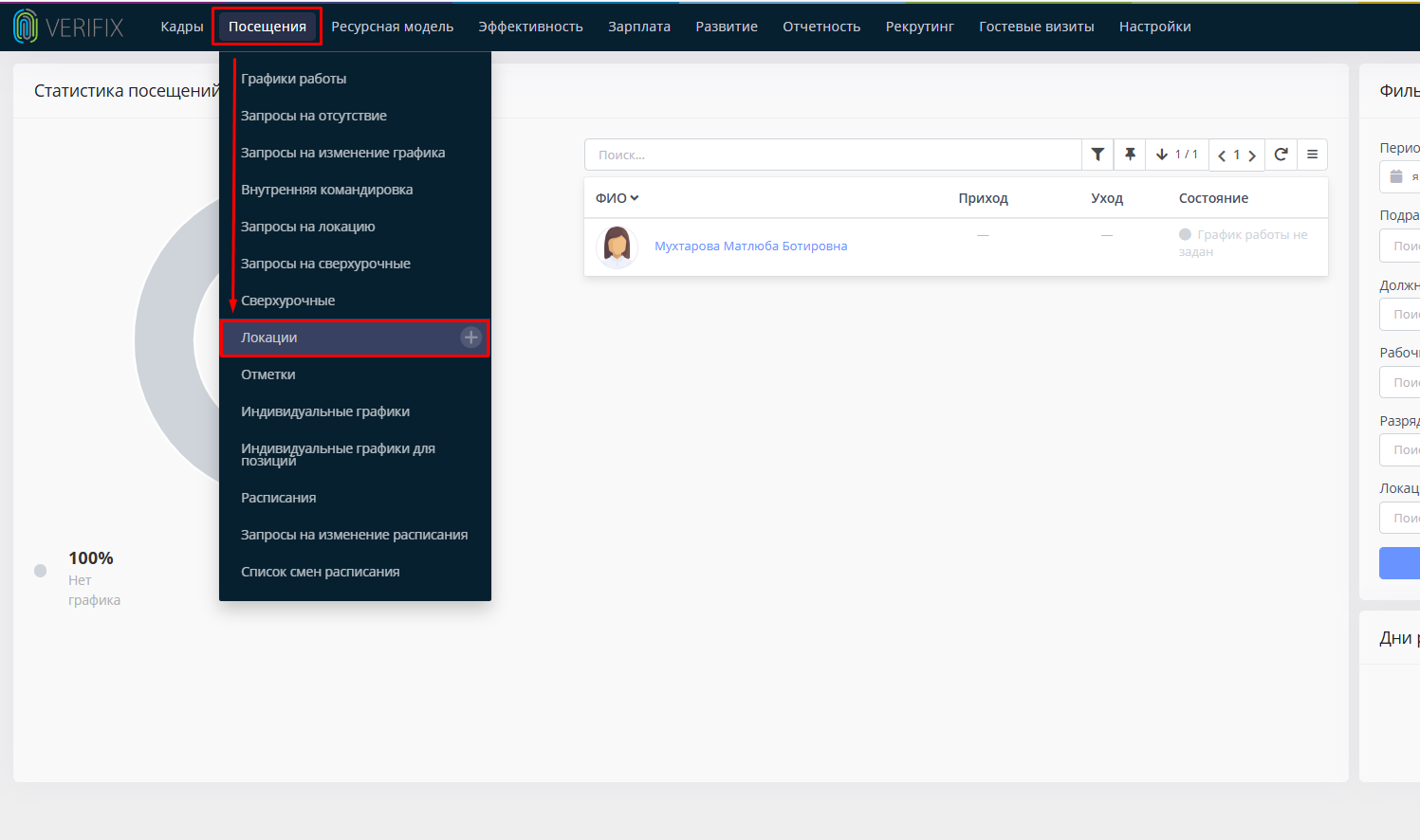Open the Локация filter dropdown

(x=1400, y=518)
